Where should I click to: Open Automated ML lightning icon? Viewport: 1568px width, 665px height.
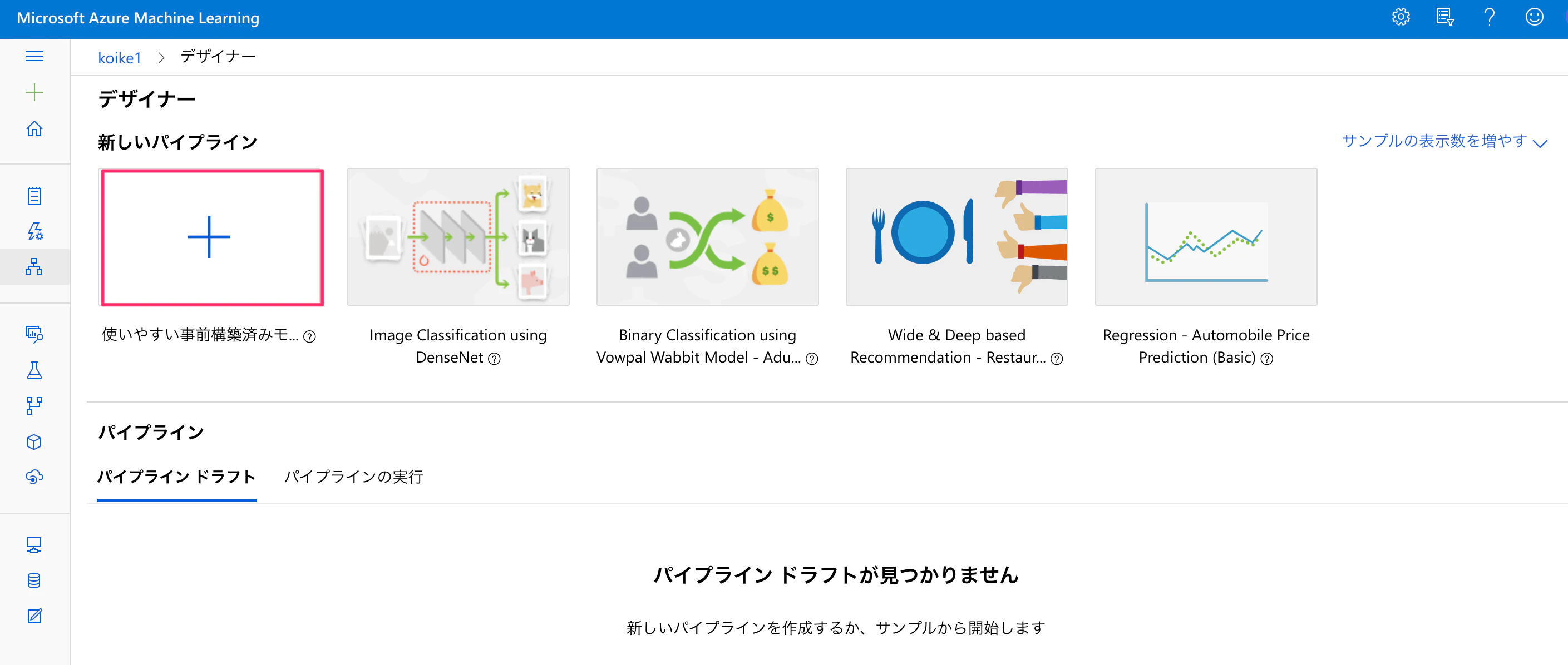34,231
